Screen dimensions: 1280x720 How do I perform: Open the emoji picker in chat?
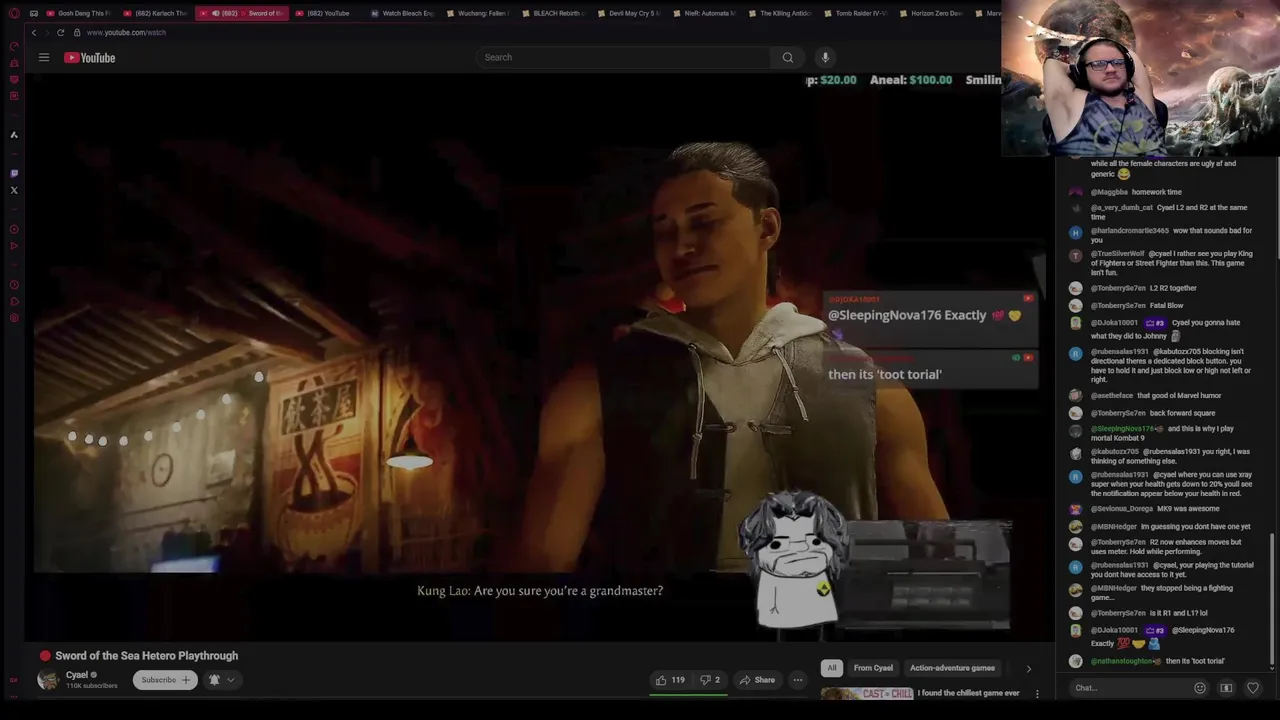[x=1200, y=688]
